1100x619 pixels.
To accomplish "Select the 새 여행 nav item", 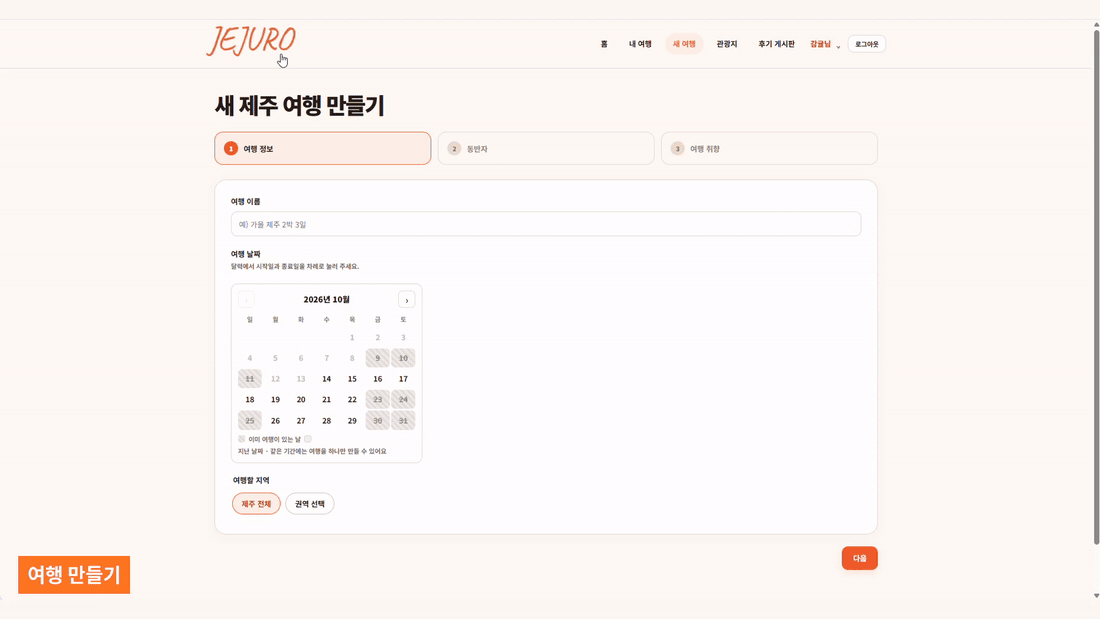I will tap(684, 44).
